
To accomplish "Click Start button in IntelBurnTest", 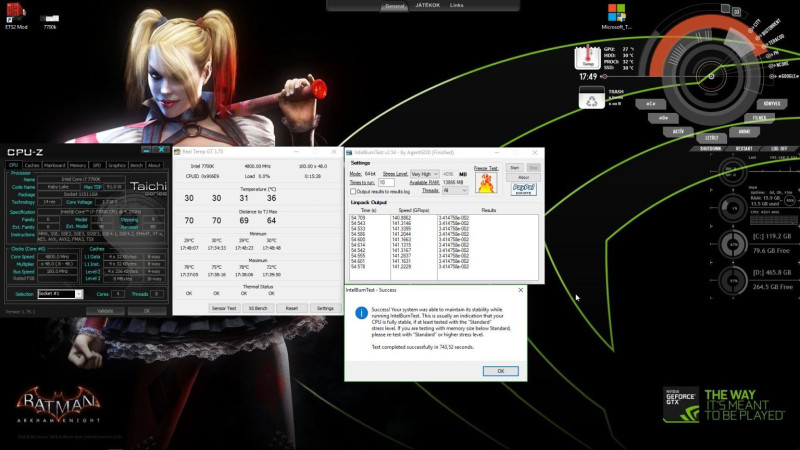I will coord(514,168).
